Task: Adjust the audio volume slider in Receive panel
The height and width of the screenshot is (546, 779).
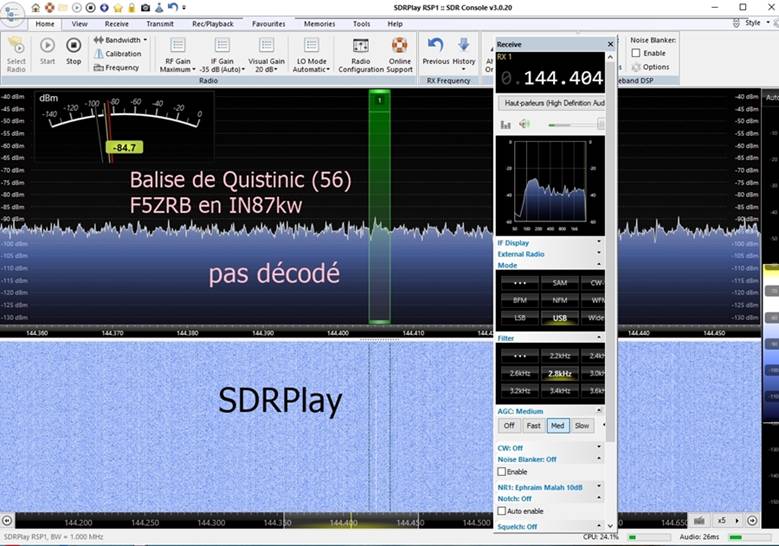Action: [576, 124]
